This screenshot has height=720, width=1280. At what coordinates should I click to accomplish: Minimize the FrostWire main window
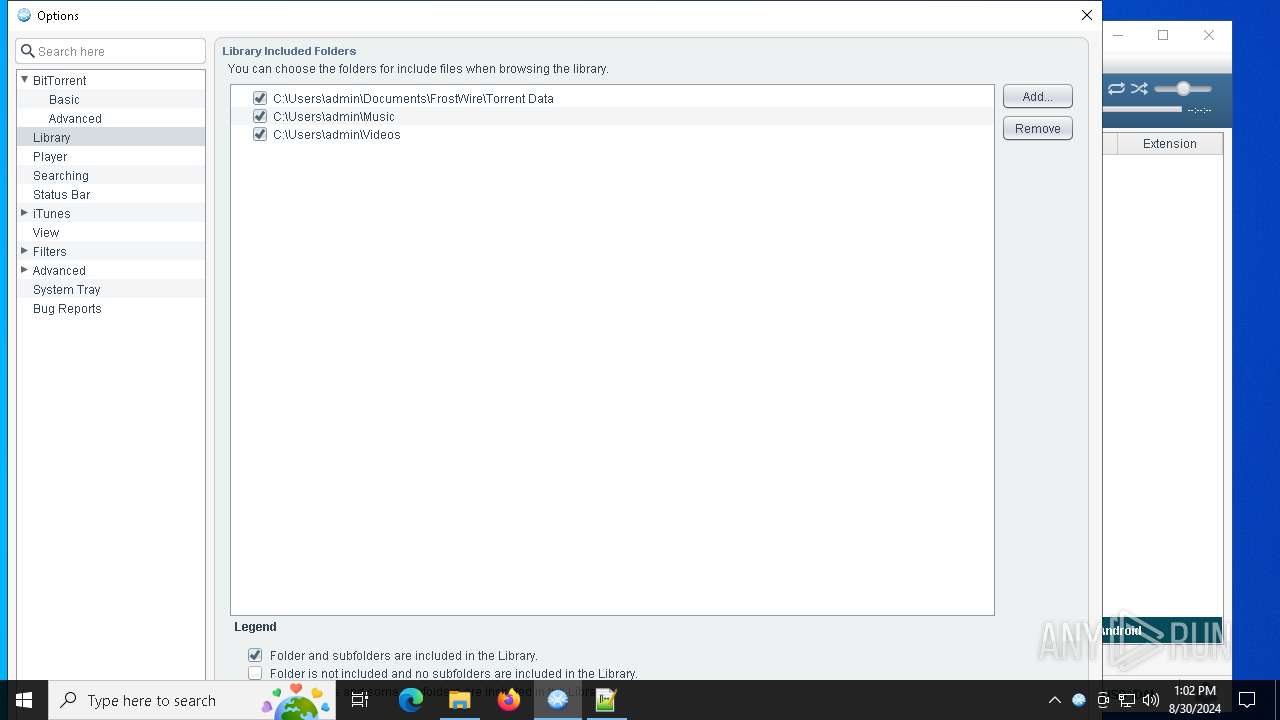pyautogui.click(x=1118, y=35)
